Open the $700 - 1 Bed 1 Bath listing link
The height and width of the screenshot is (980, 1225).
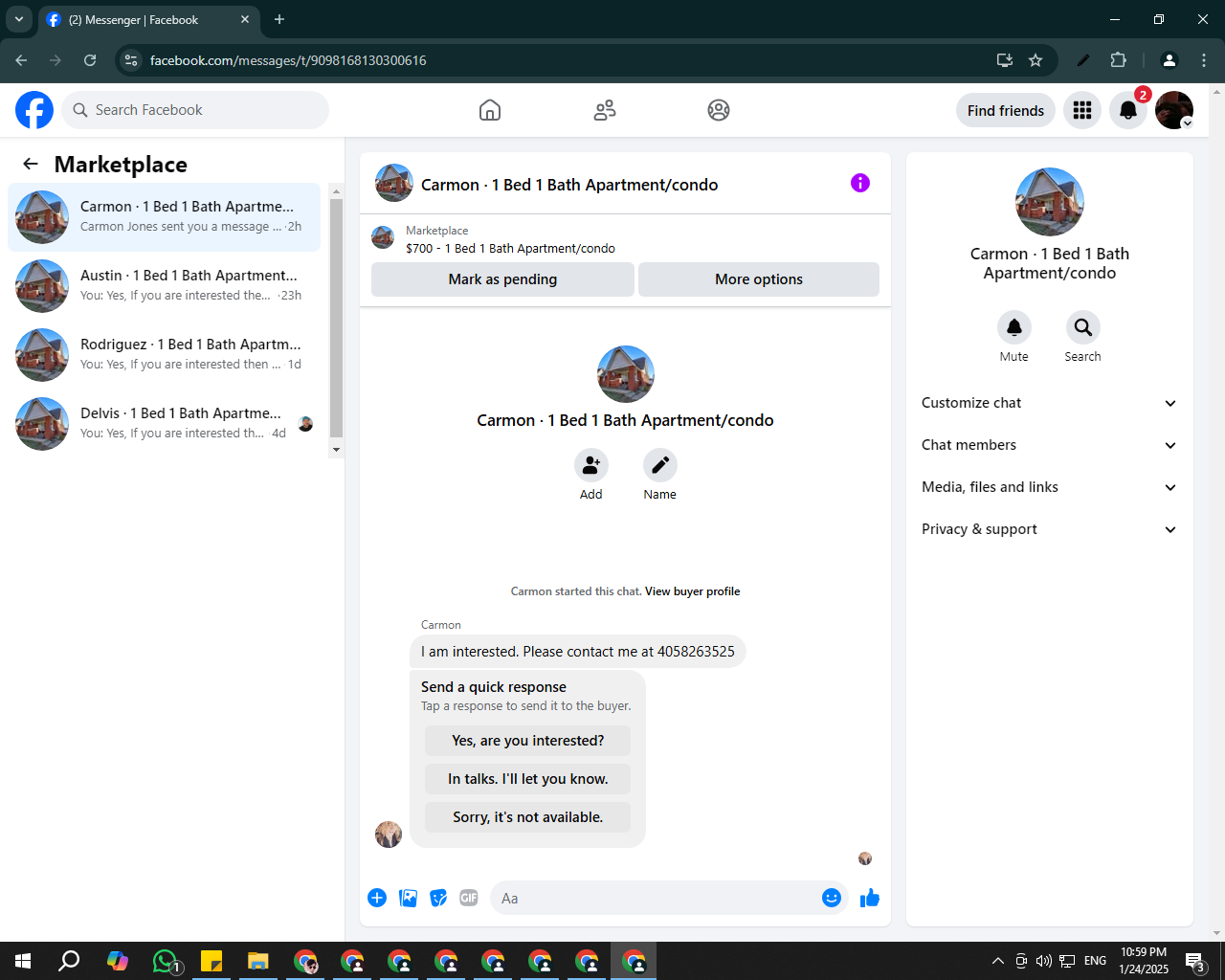[510, 249]
